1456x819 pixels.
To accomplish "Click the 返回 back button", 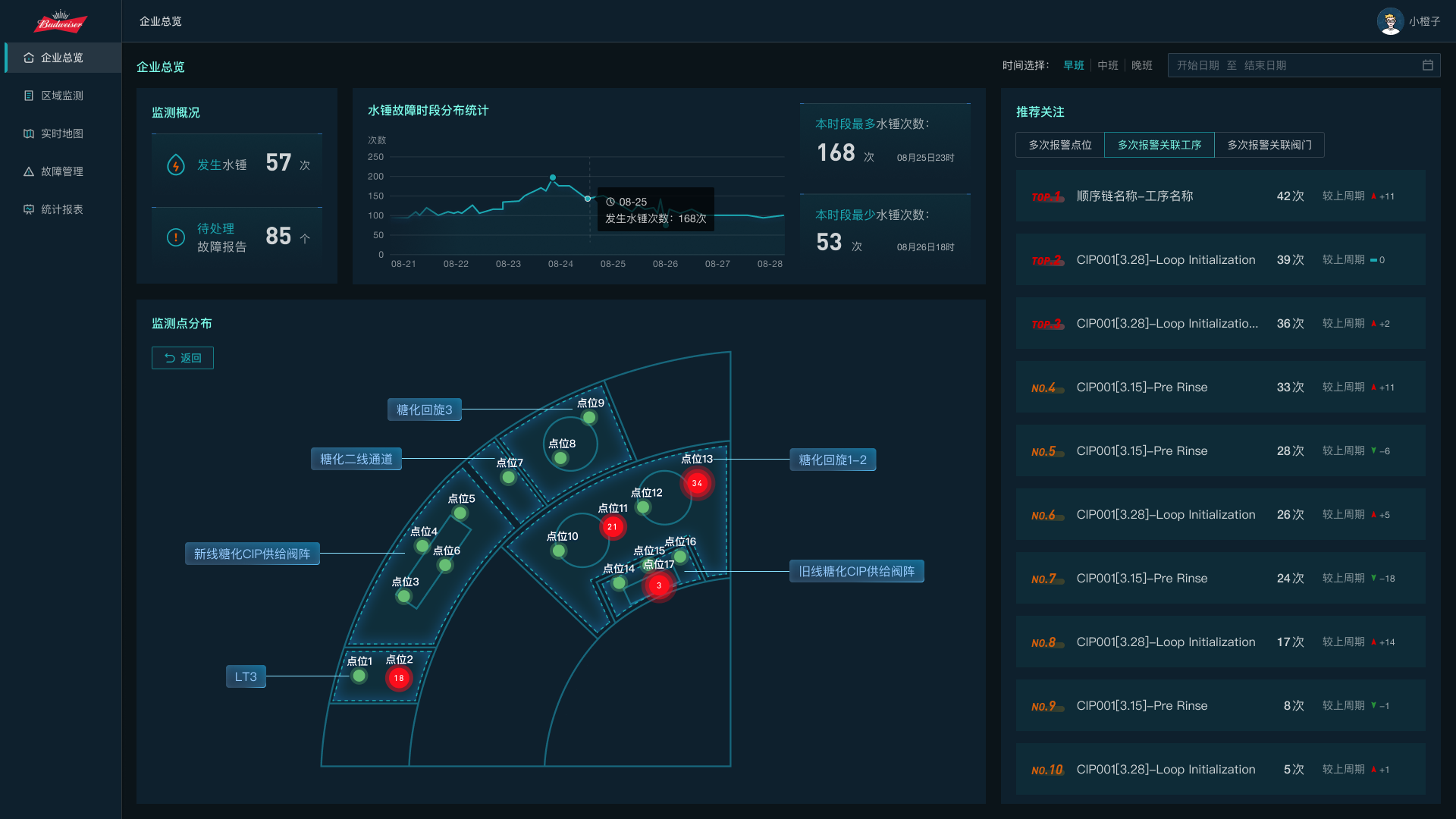I will click(x=183, y=358).
